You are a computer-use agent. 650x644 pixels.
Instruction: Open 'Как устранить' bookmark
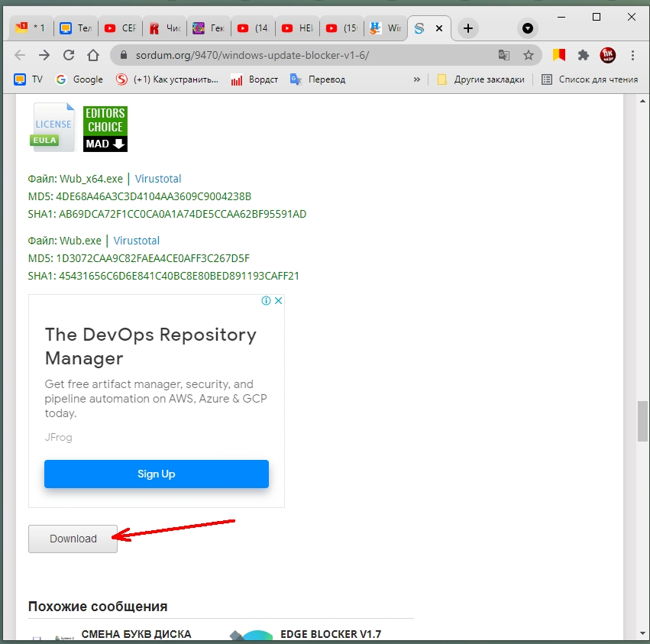coord(167,79)
